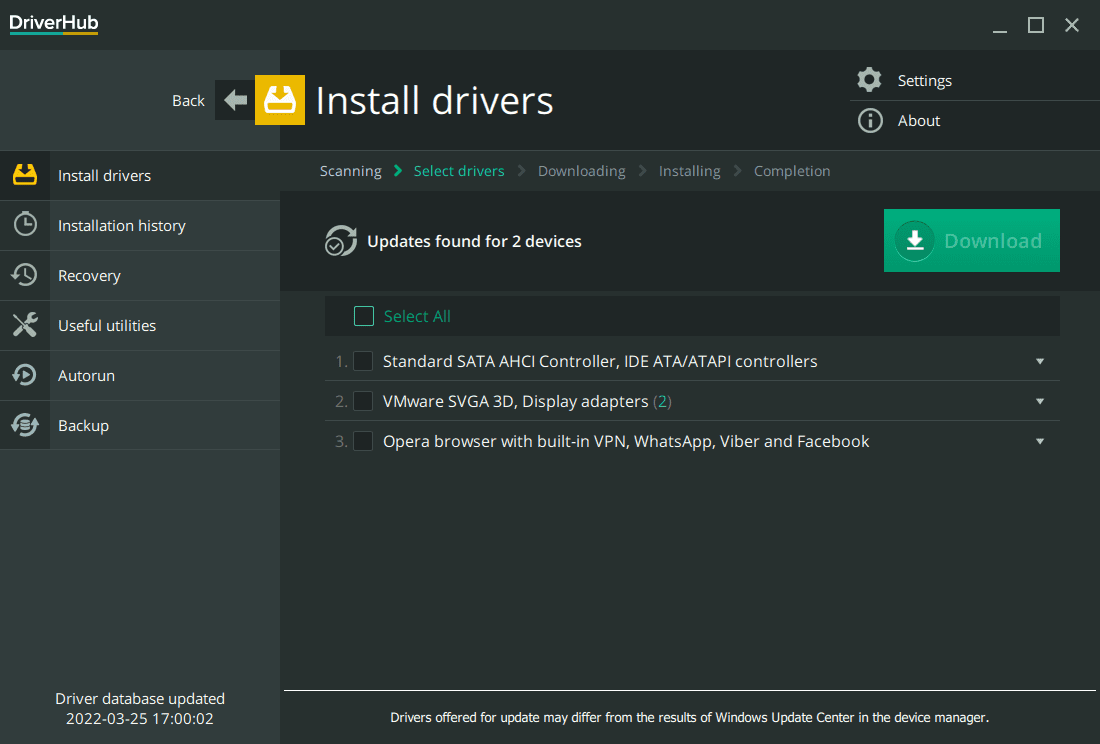
Task: Open Backup via its disks icon
Action: (24, 425)
